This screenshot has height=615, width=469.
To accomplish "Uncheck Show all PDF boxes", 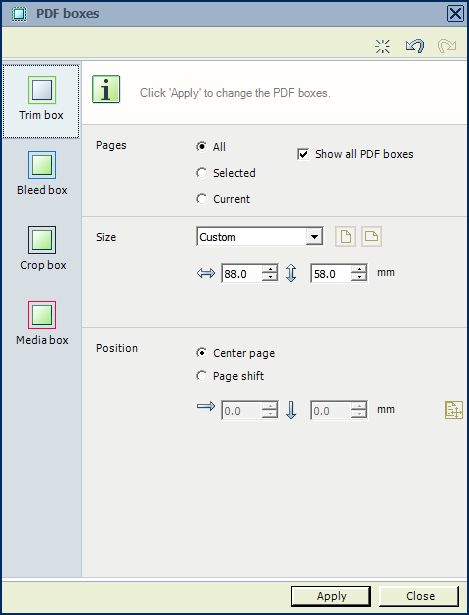I will [x=303, y=154].
